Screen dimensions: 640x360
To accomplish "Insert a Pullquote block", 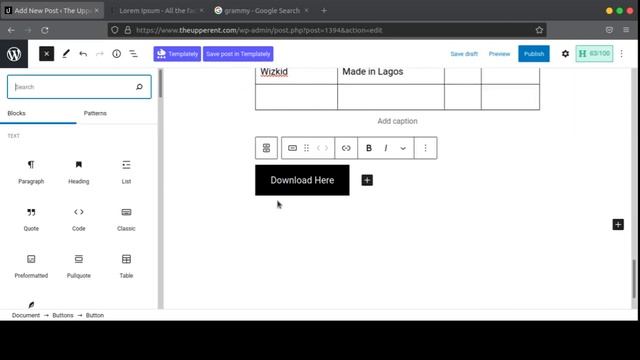I will 79,267.
